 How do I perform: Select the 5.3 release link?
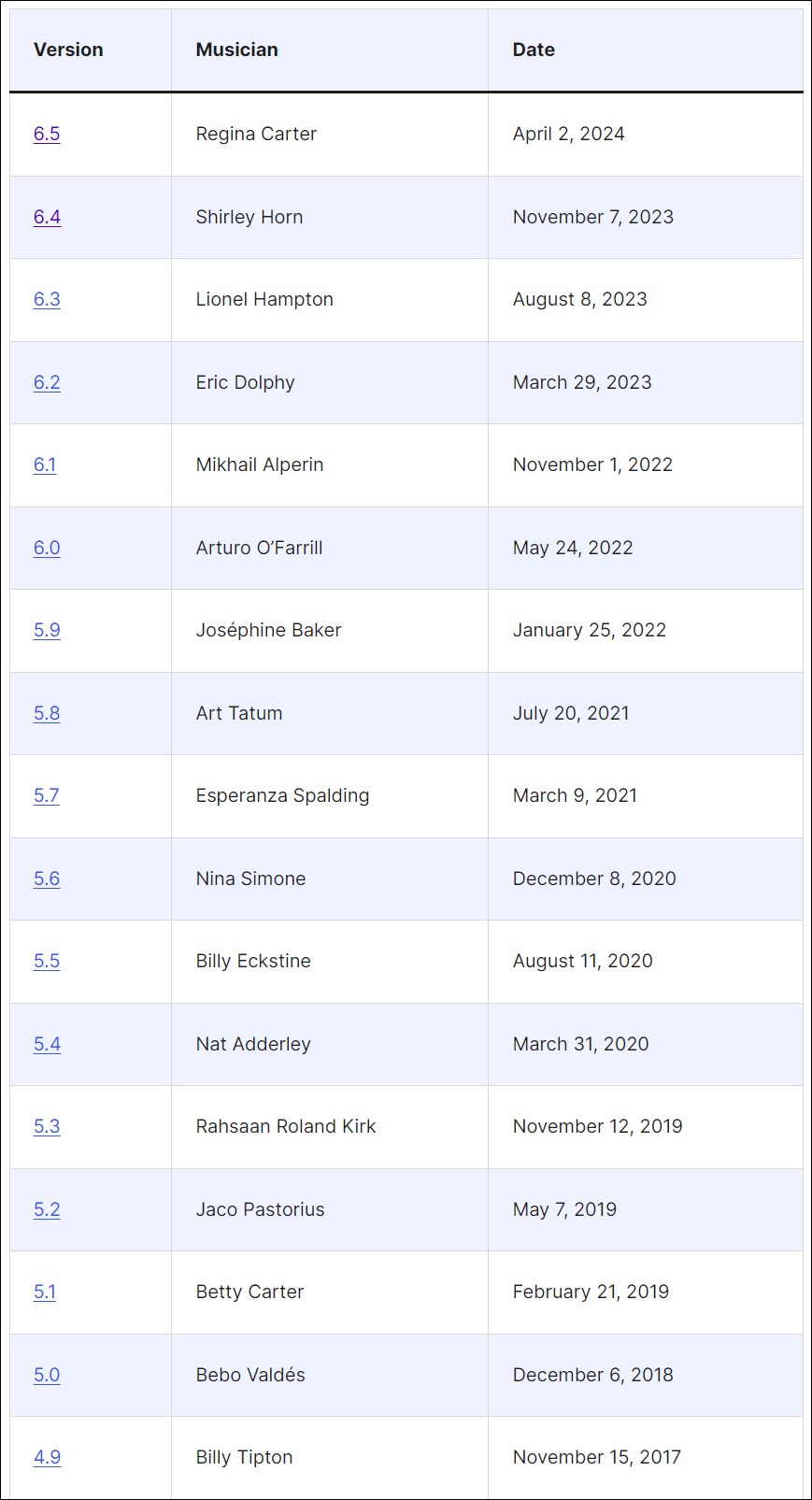[x=47, y=1126]
